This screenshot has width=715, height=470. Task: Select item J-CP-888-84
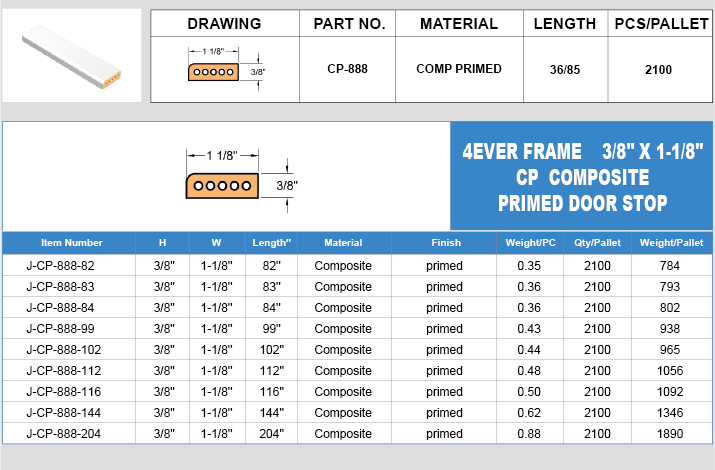(x=60, y=308)
